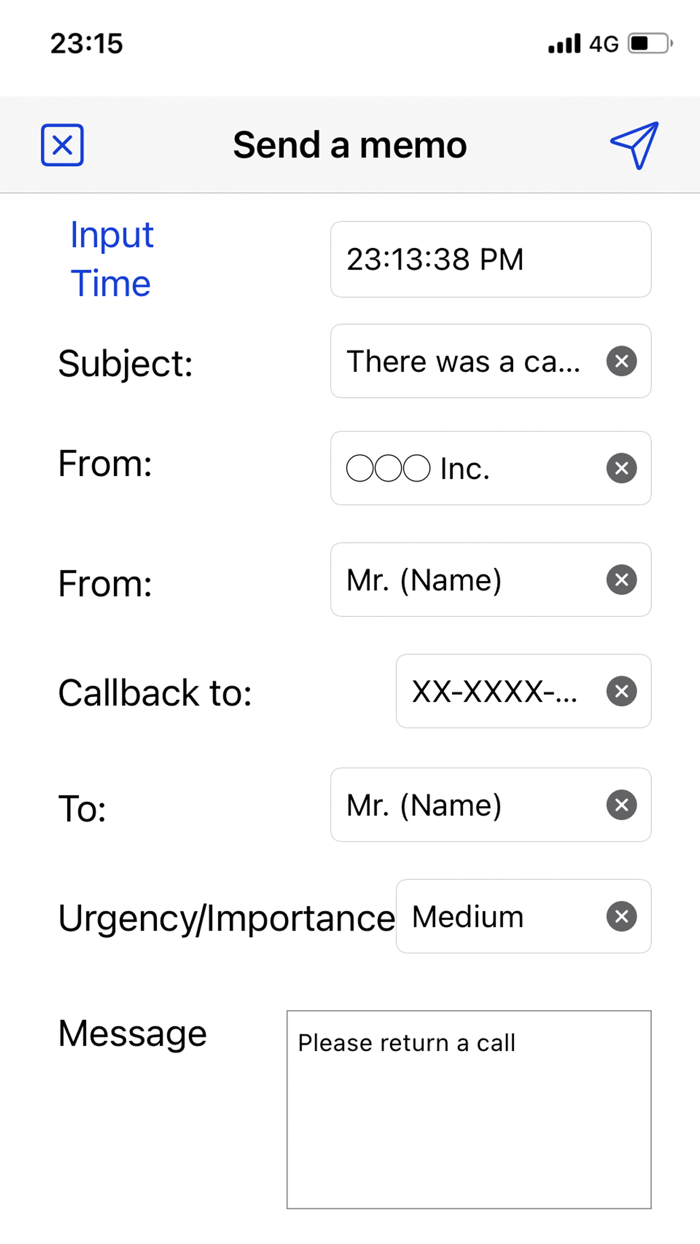
Task: Edit the Subject text field
Action: point(465,361)
